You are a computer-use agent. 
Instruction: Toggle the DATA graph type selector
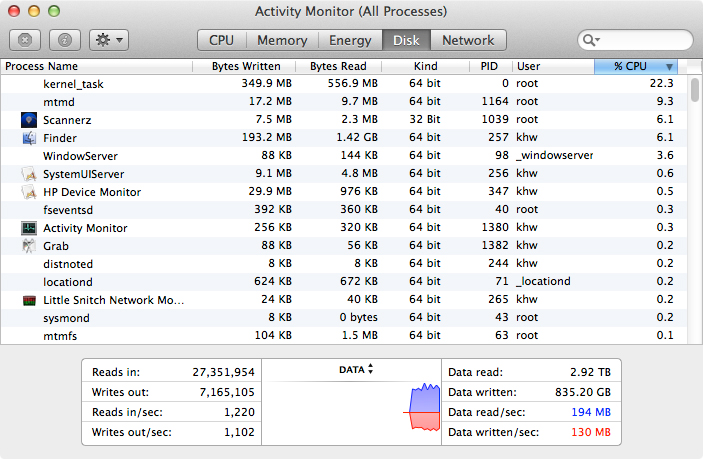[x=356, y=369]
